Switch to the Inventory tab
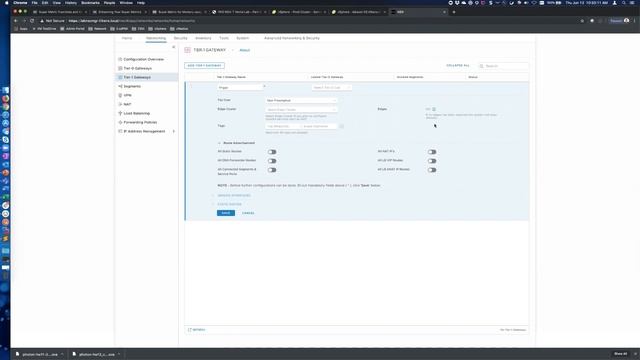This screenshot has height=360, width=640. [x=203, y=38]
